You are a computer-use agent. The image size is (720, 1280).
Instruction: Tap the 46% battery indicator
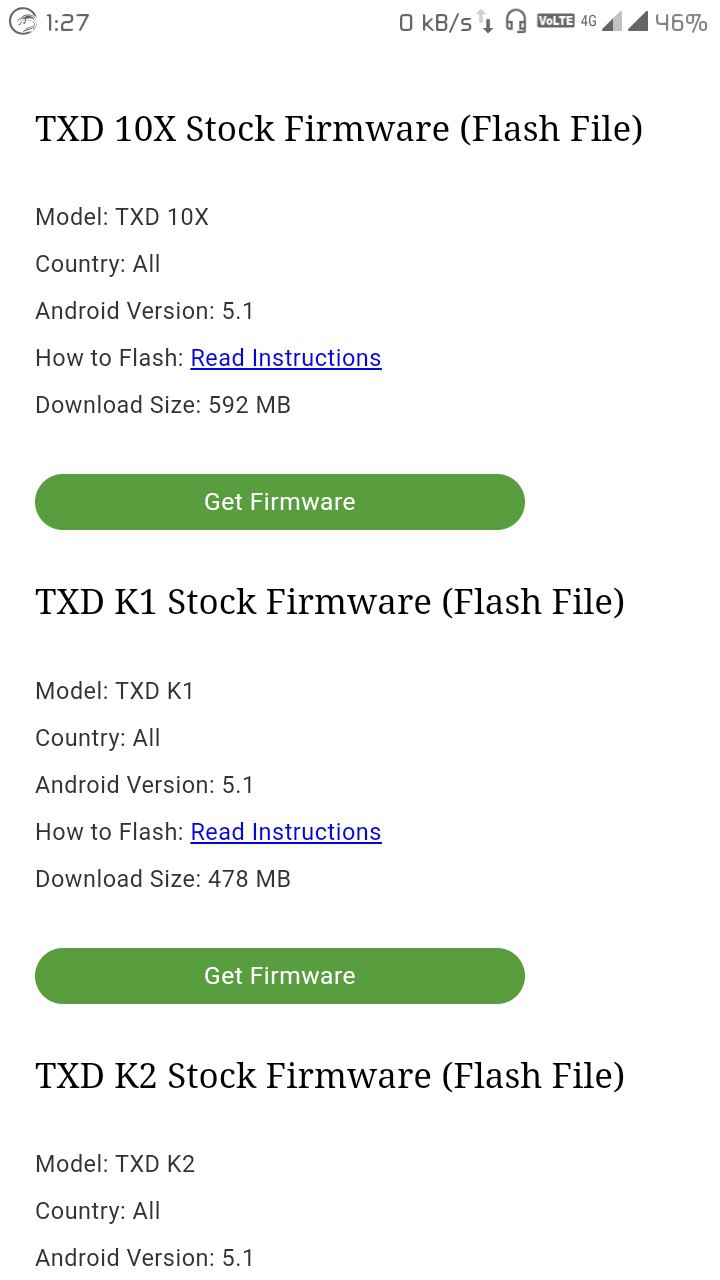tap(681, 22)
